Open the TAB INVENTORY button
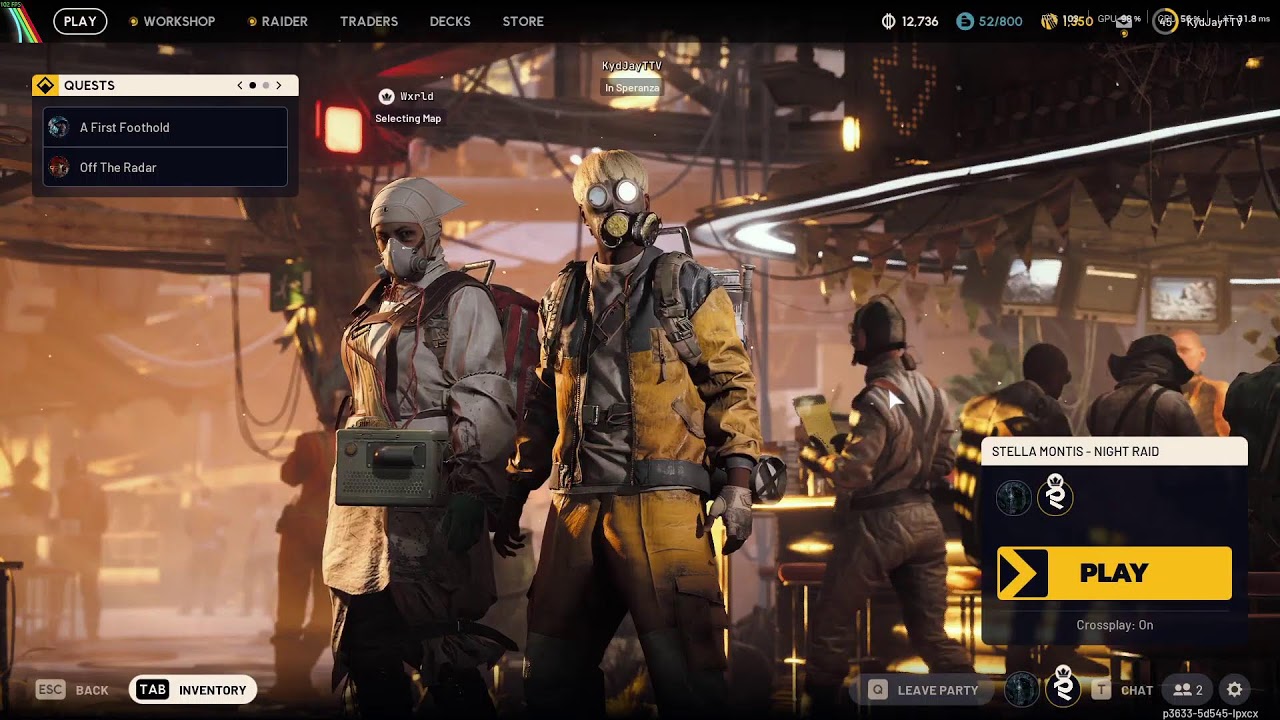 click(x=193, y=690)
